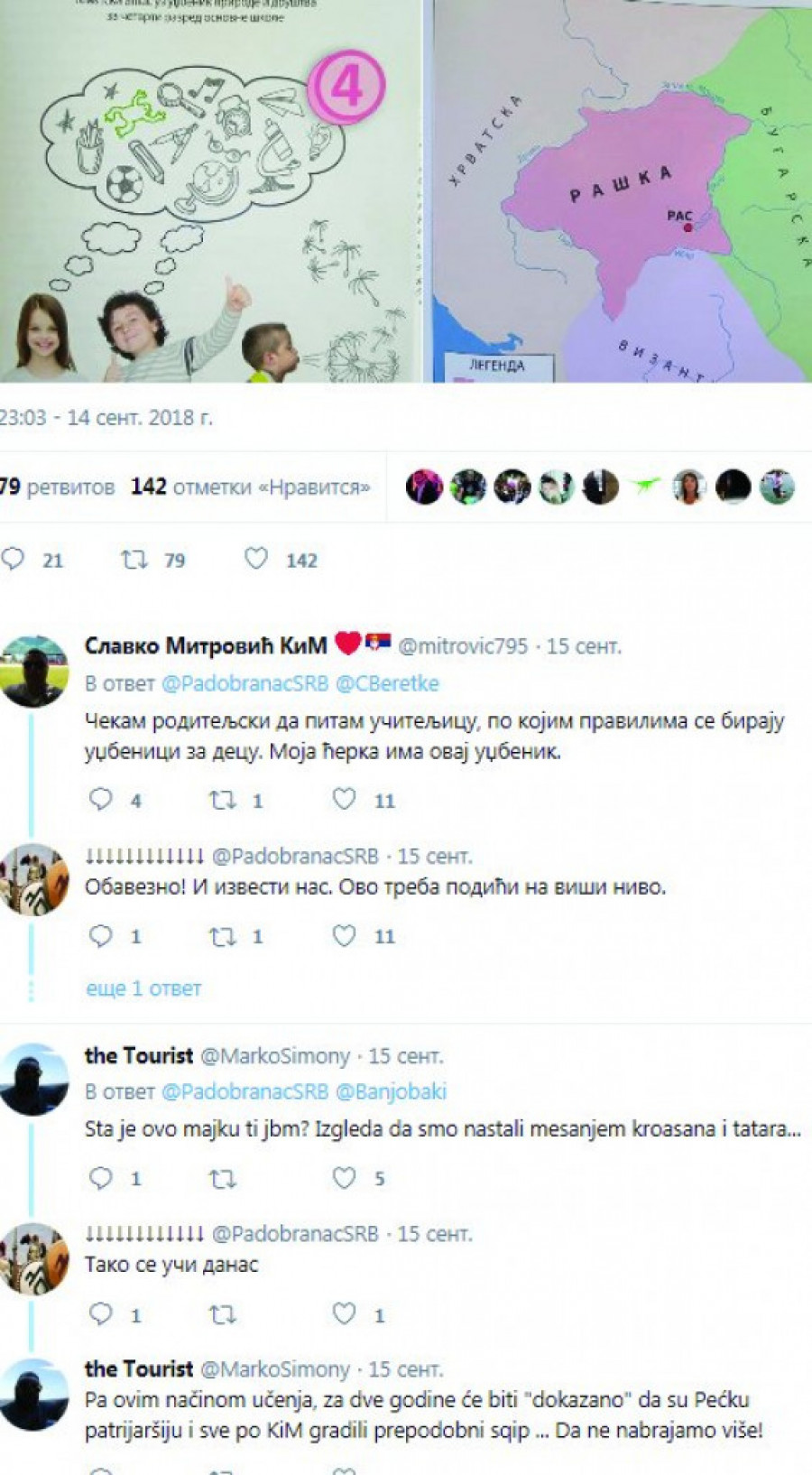Open the '142 отметки «Нравится»' list
Viewport: 812px width, 1475px height.
[x=250, y=487]
